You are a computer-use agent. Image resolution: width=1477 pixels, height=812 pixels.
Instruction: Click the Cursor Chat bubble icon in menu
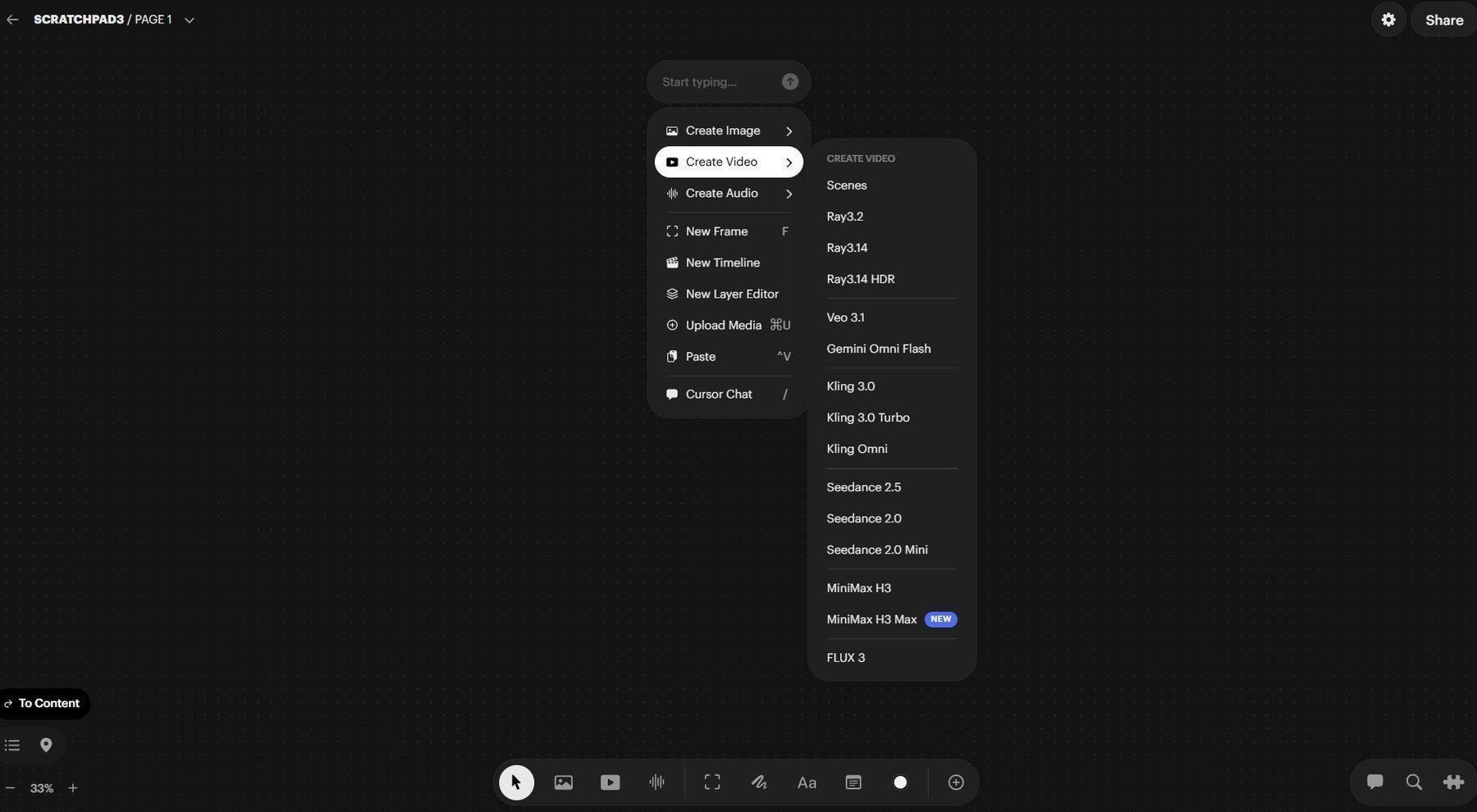coord(672,395)
